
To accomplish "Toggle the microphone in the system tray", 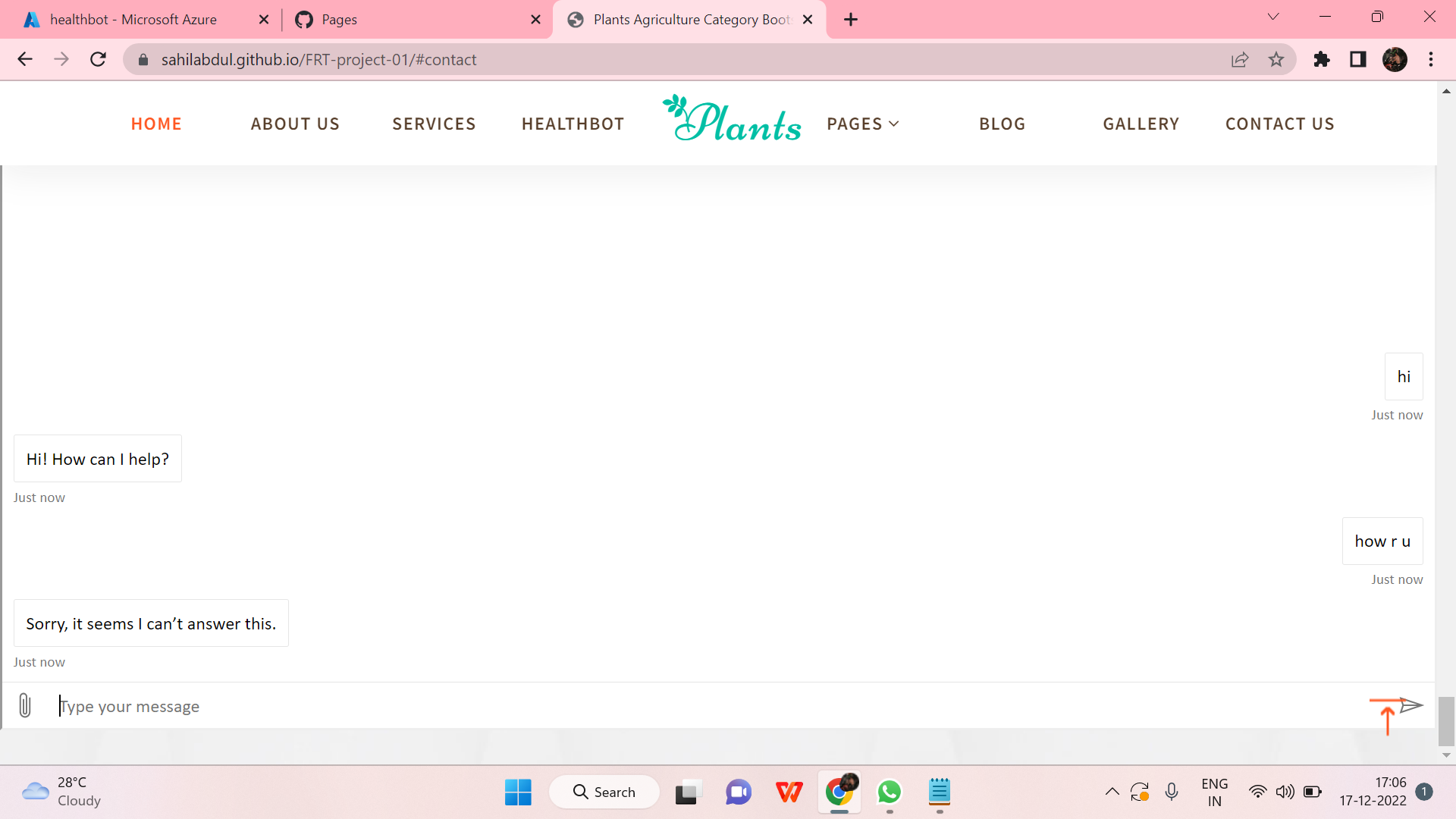I will [1172, 792].
